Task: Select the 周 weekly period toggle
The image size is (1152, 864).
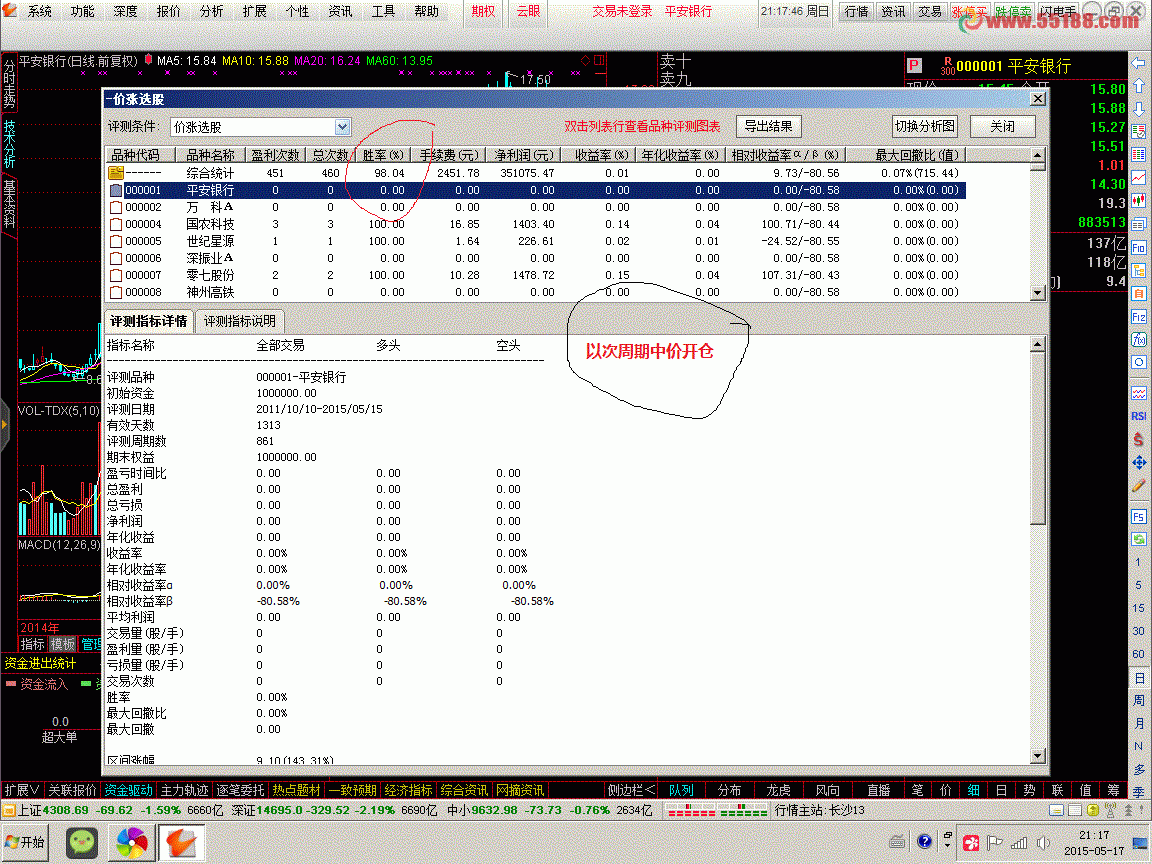Action: 1139,700
